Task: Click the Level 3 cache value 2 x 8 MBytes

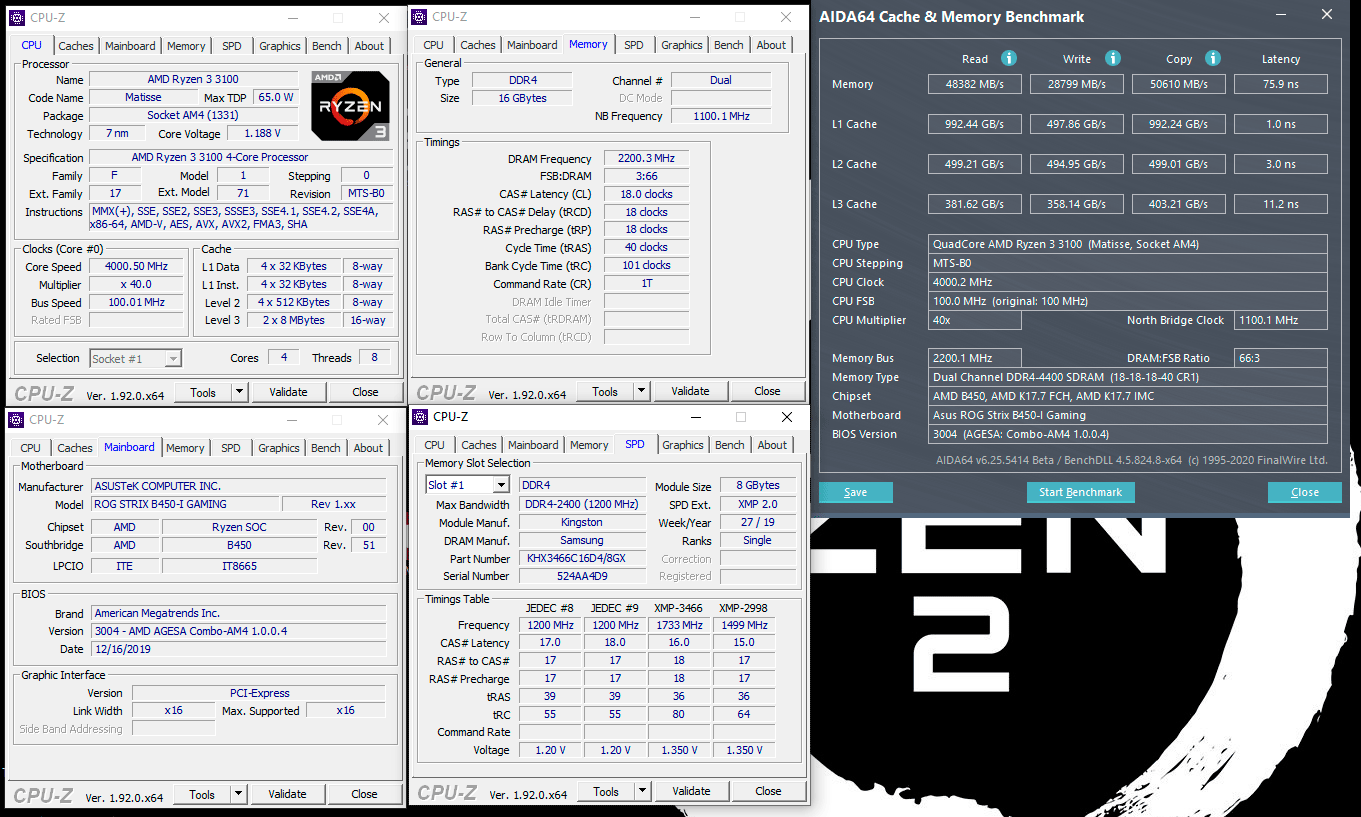Action: [294, 321]
